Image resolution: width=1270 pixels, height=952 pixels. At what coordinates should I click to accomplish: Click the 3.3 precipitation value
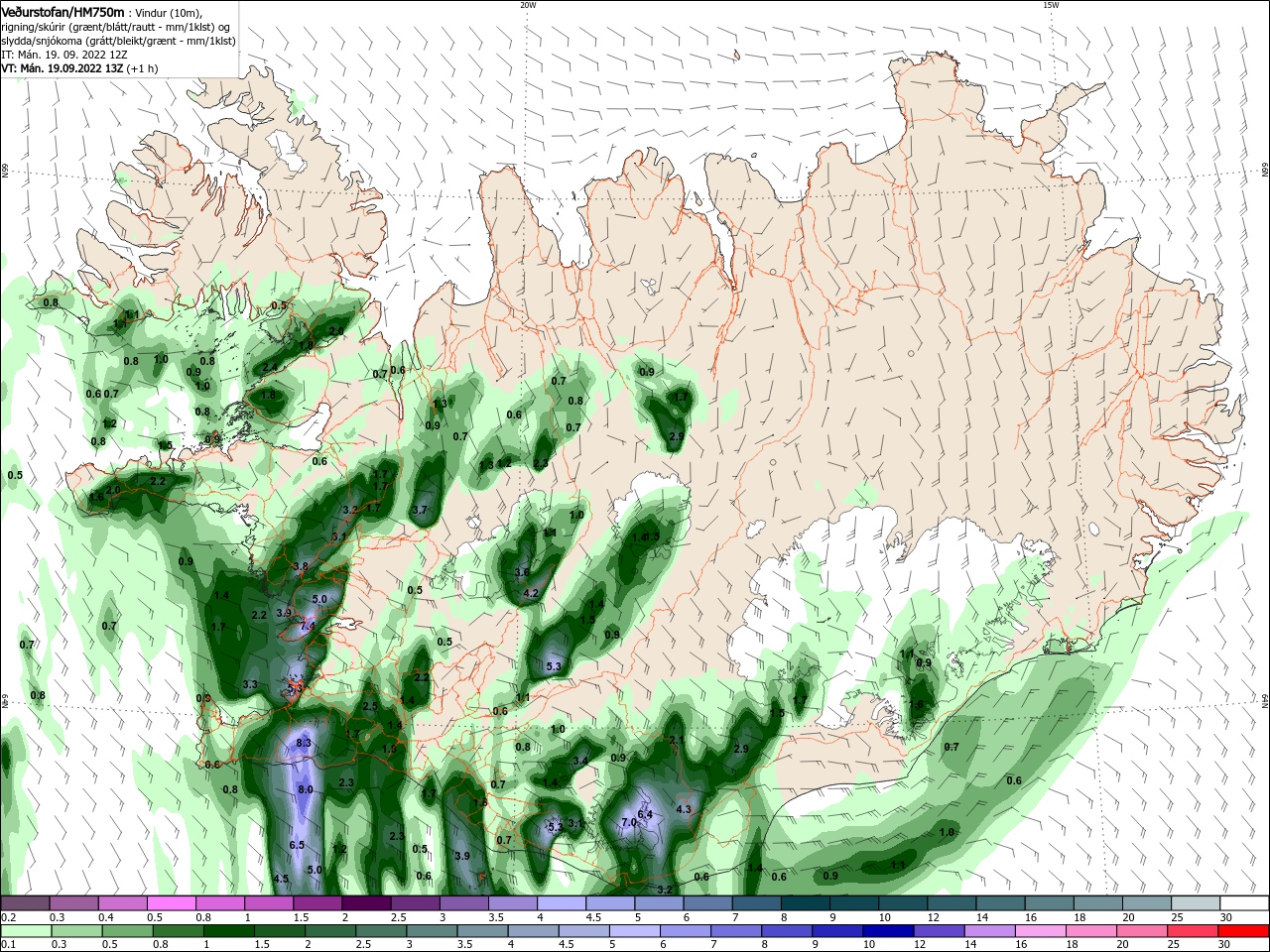pos(250,684)
